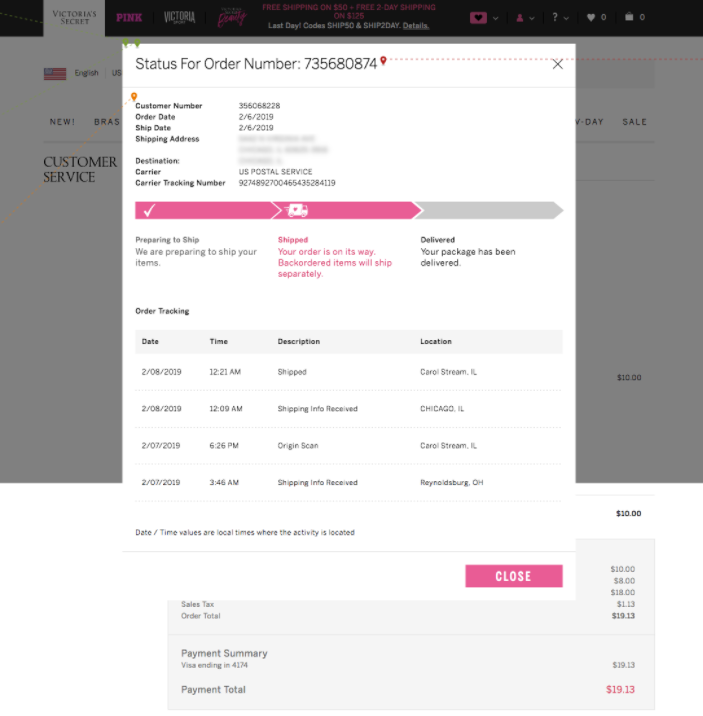This screenshot has width=703, height=716.
Task: Select the carrier tracking number text
Action: coord(287,183)
